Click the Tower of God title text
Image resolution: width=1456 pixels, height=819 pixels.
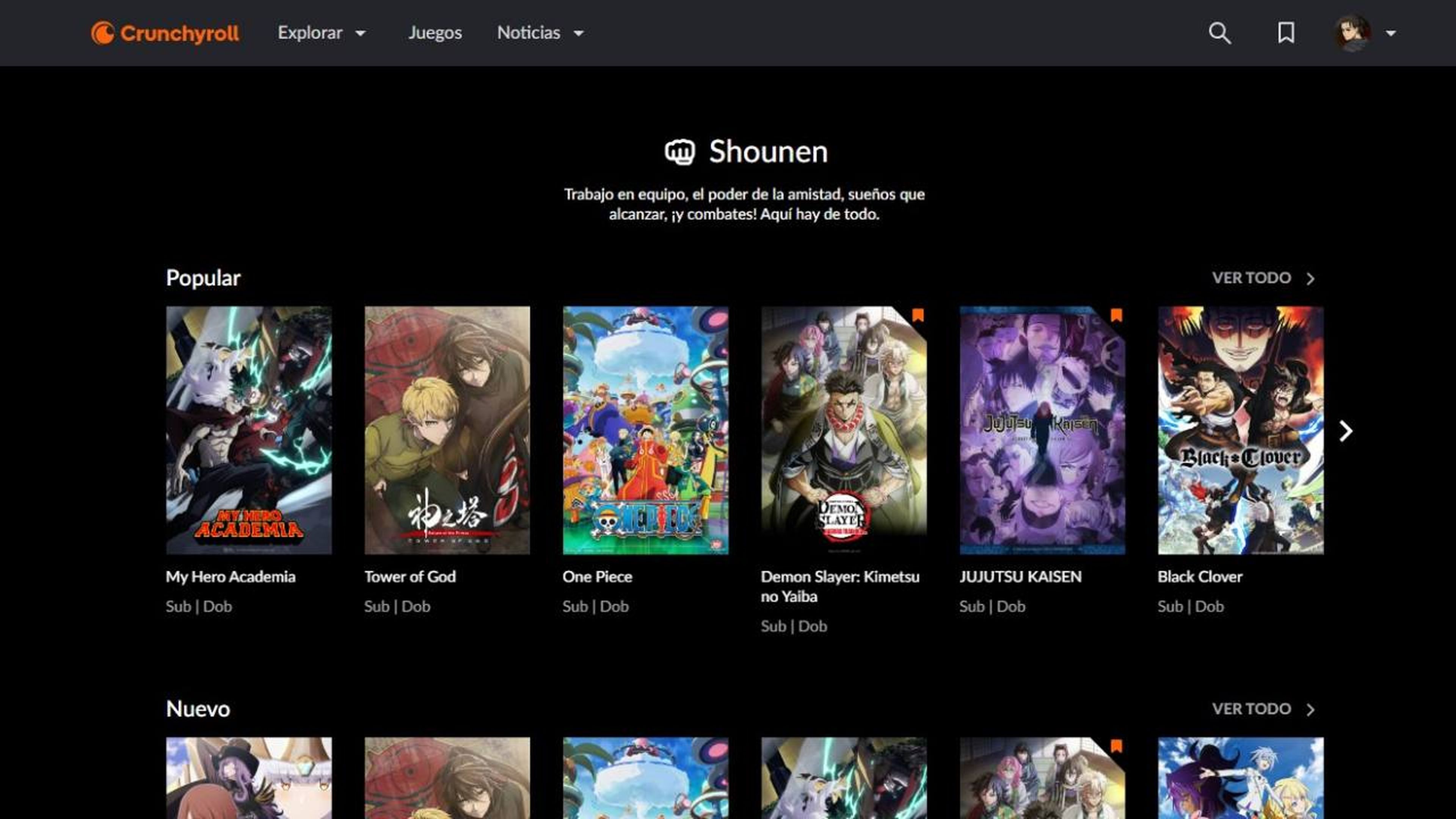point(410,576)
